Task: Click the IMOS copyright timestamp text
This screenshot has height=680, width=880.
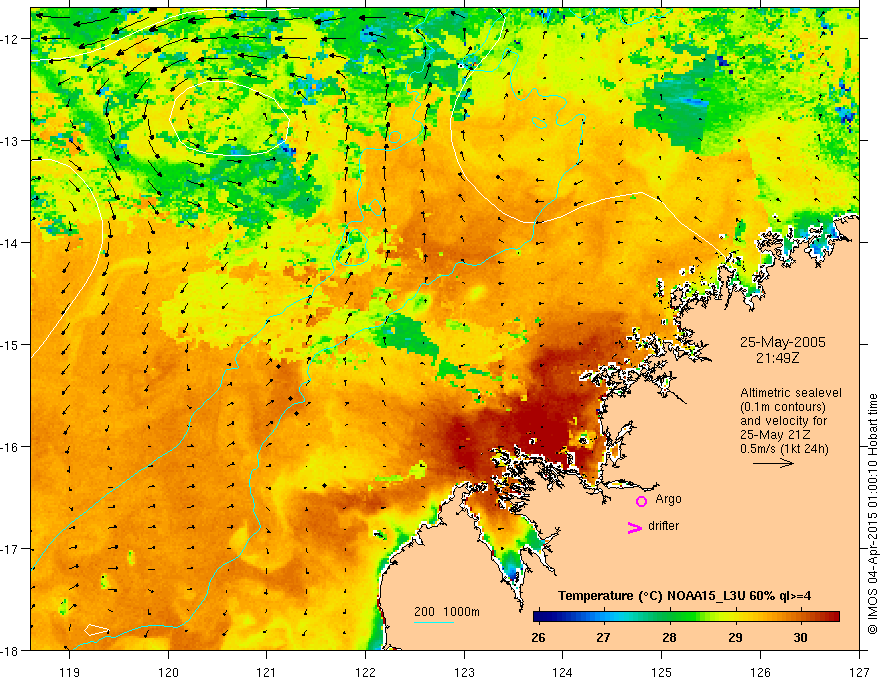Action: tap(872, 514)
